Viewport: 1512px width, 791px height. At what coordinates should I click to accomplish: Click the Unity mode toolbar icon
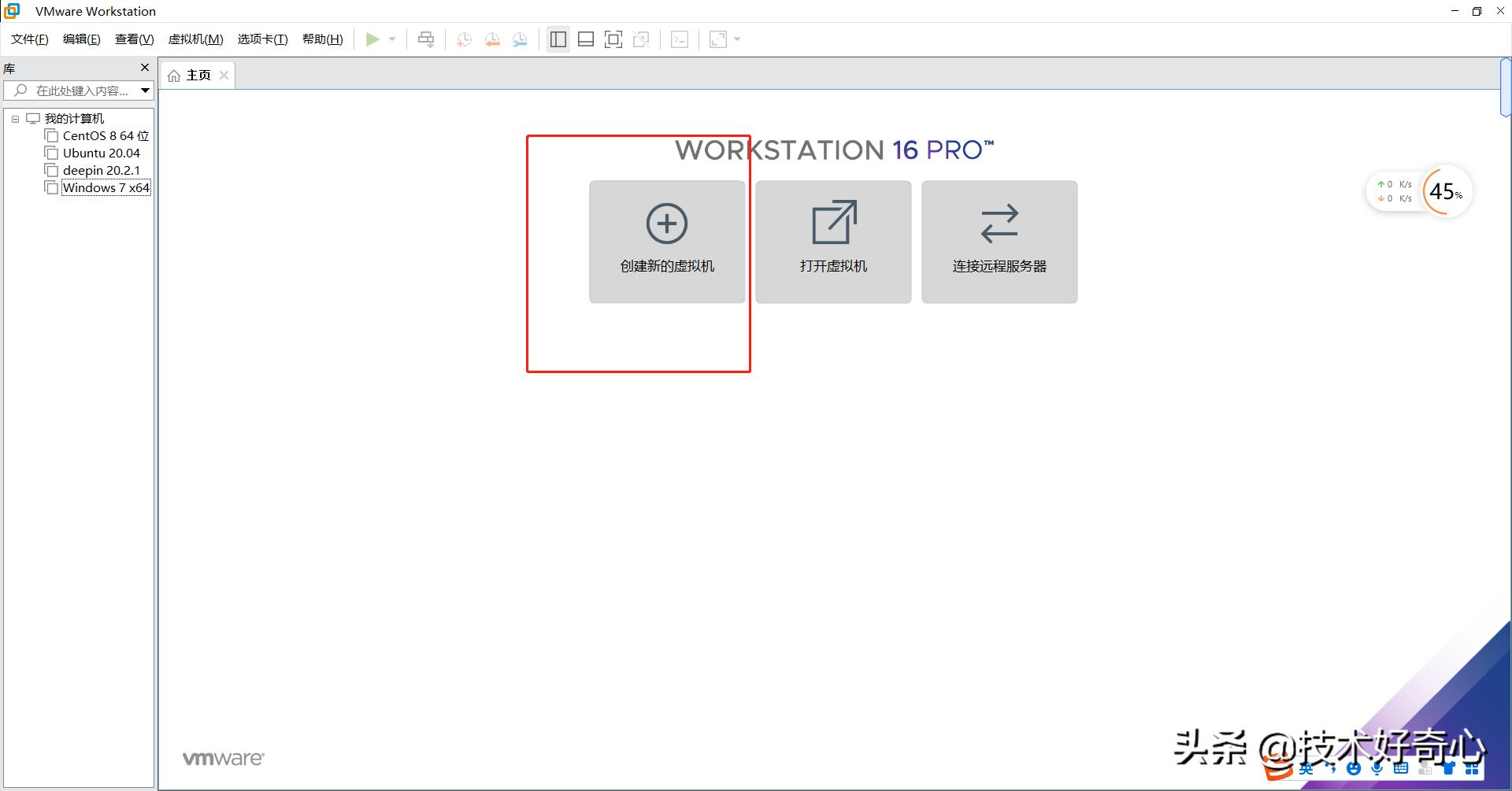[641, 39]
